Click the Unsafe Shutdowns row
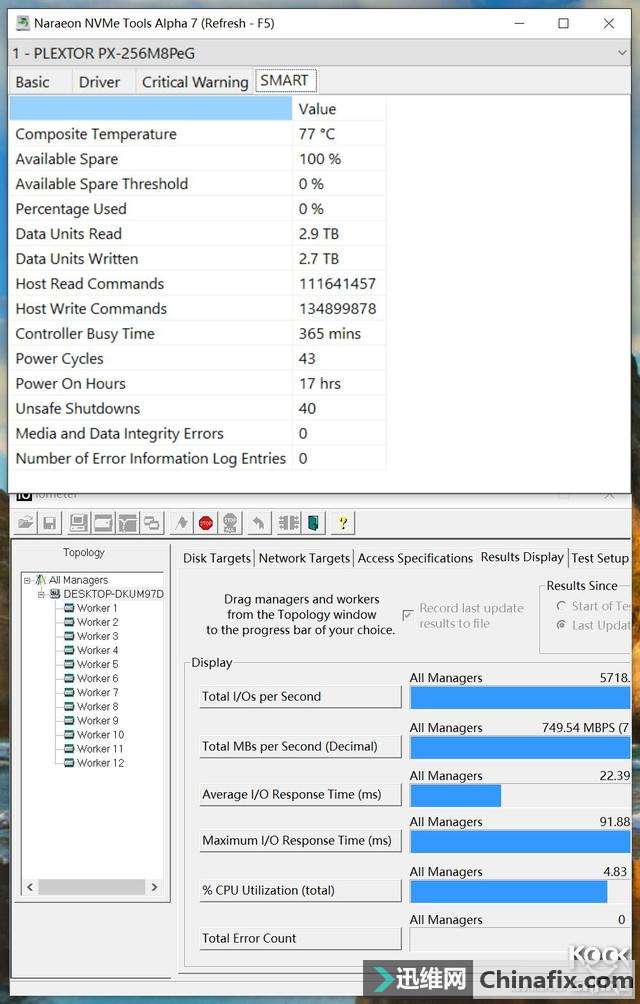 pyautogui.click(x=198, y=409)
